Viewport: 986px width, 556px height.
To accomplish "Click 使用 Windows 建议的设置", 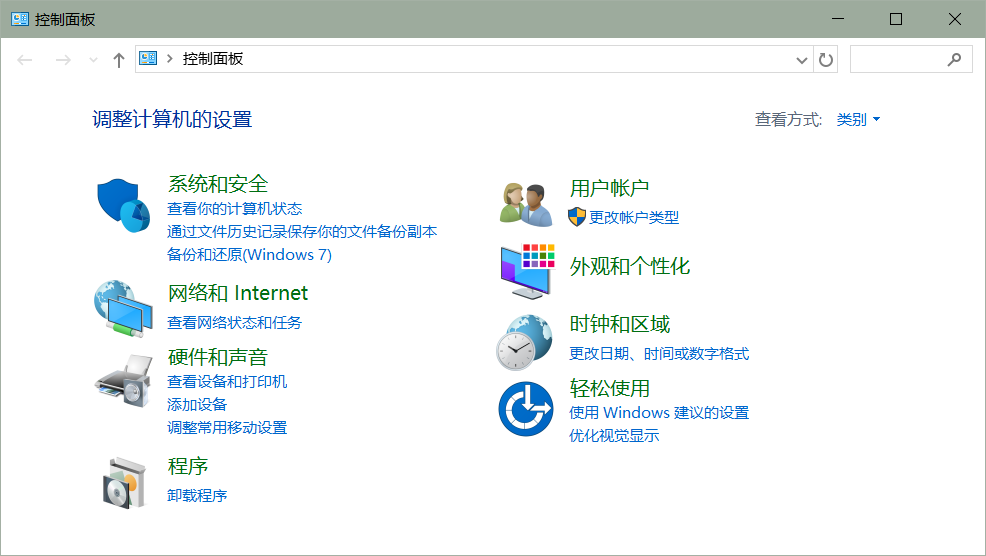I will point(659,412).
